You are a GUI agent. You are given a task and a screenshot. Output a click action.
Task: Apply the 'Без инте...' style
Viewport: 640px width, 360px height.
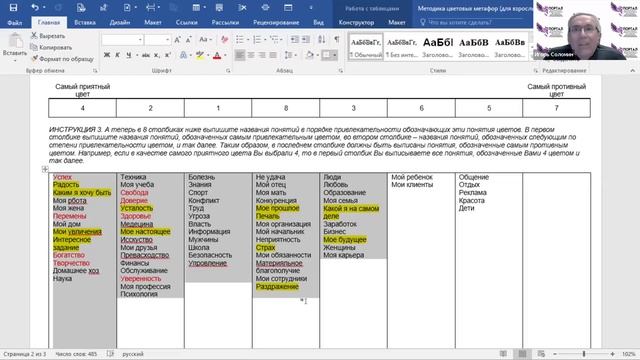(402, 47)
